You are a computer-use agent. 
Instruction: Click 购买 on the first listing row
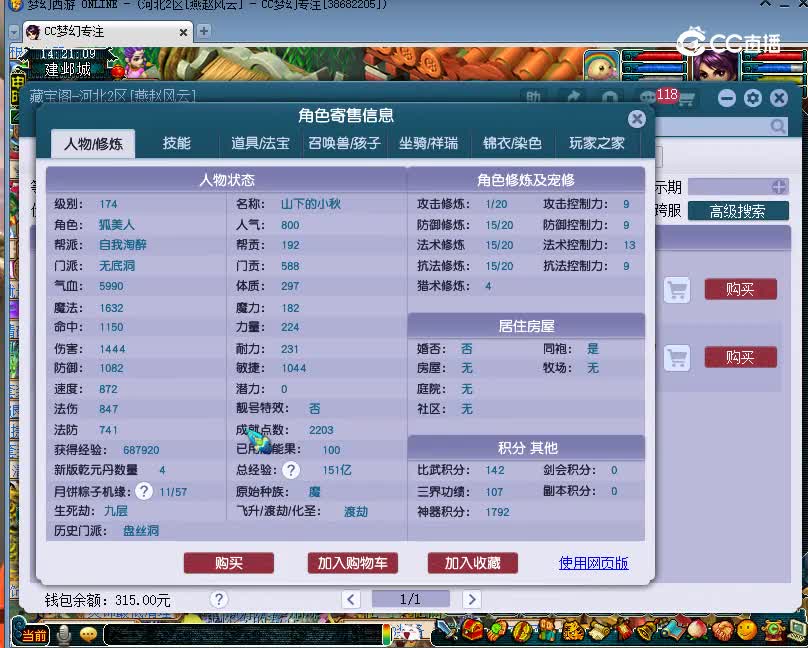point(740,289)
